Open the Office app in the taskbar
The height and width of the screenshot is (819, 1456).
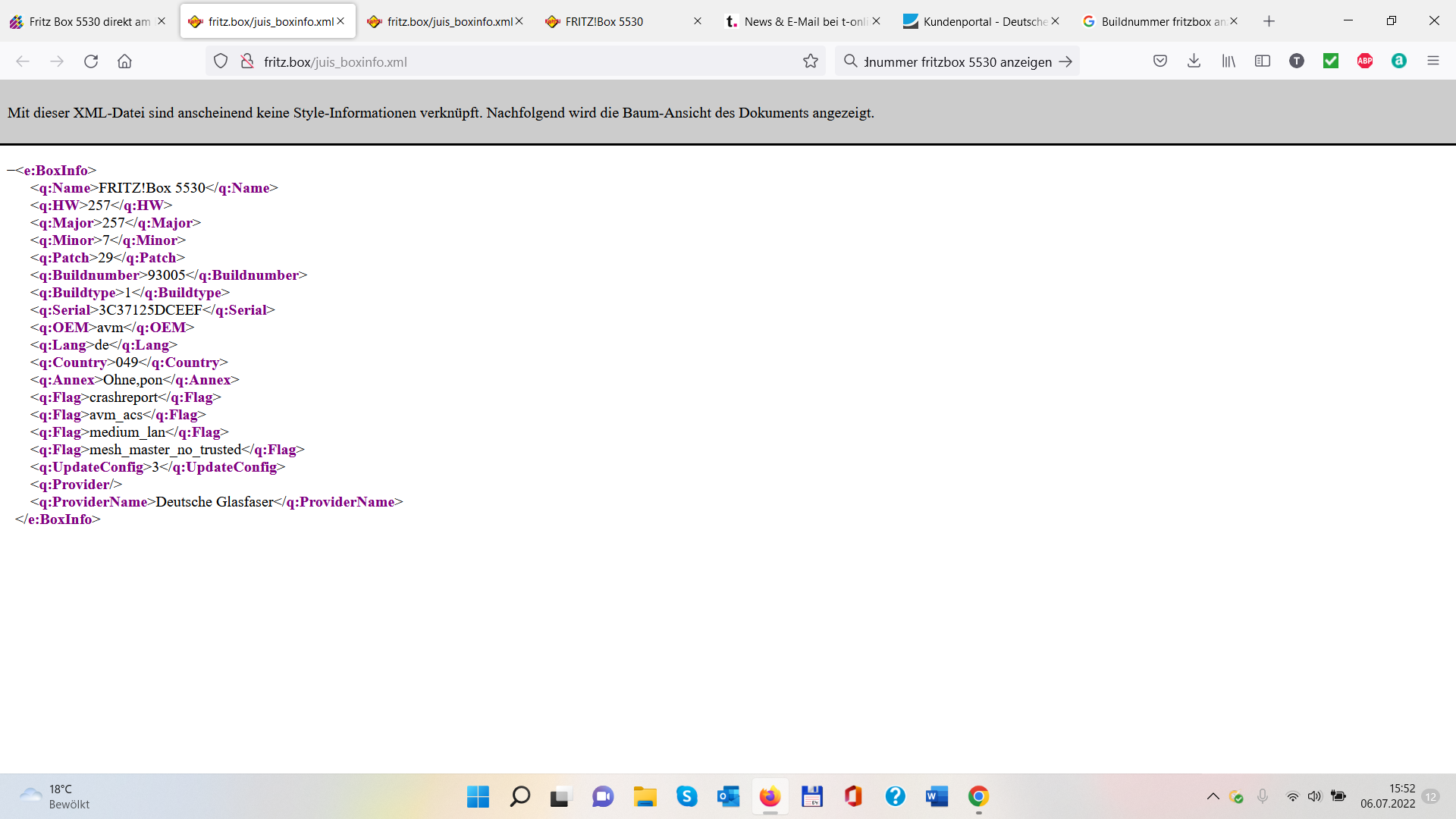854,797
